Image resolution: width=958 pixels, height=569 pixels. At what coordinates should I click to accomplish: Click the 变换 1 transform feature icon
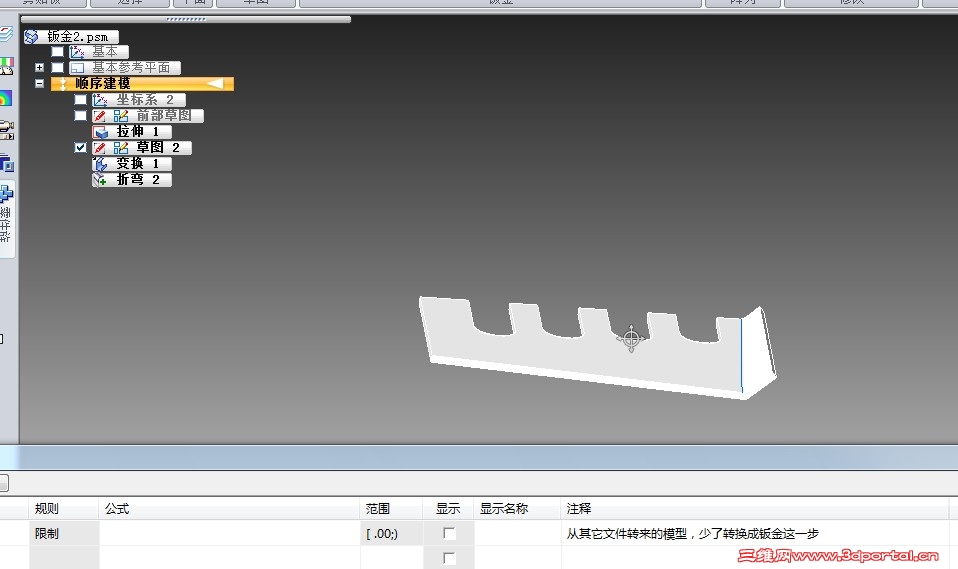pyautogui.click(x=100, y=164)
